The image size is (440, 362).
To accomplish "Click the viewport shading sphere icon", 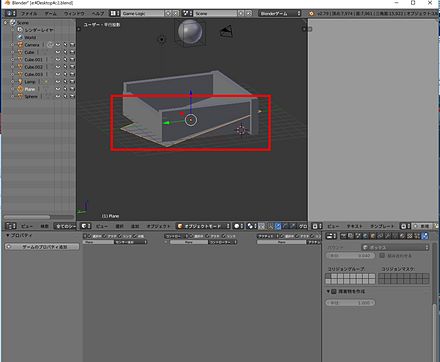I will point(237,226).
